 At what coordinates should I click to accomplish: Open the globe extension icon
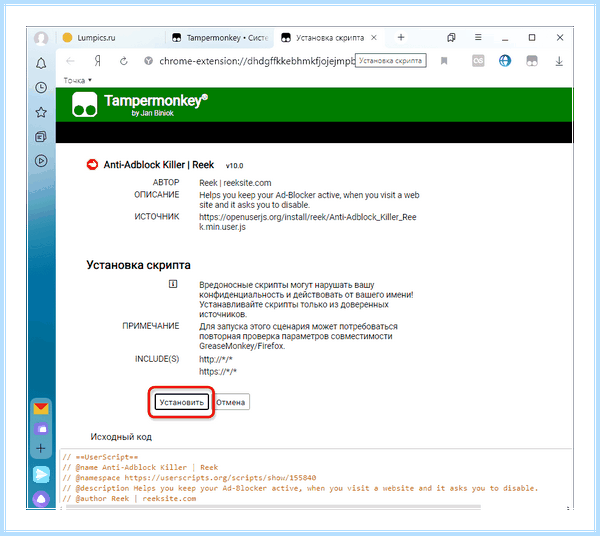coord(505,61)
